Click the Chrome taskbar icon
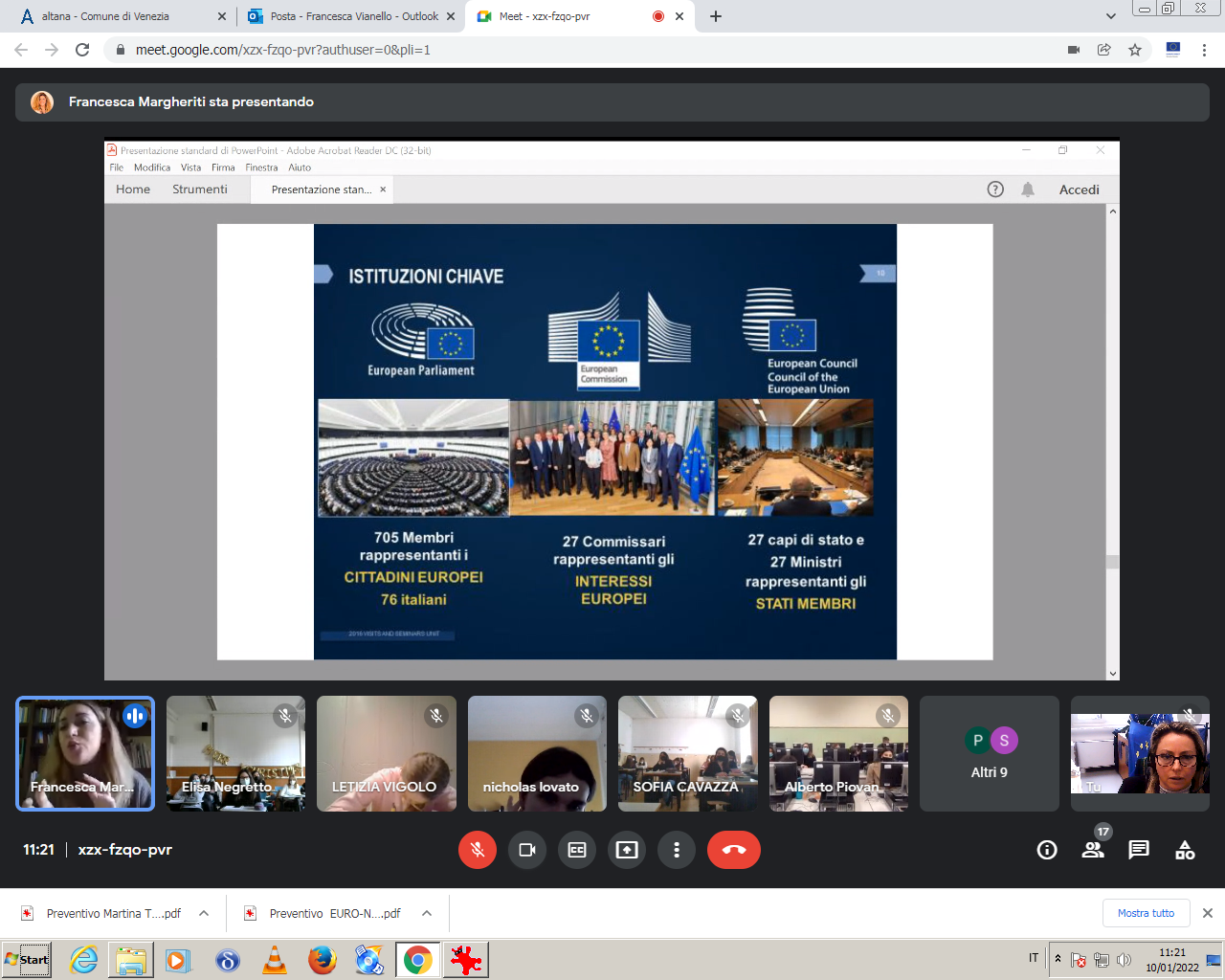1225x980 pixels. tap(417, 960)
